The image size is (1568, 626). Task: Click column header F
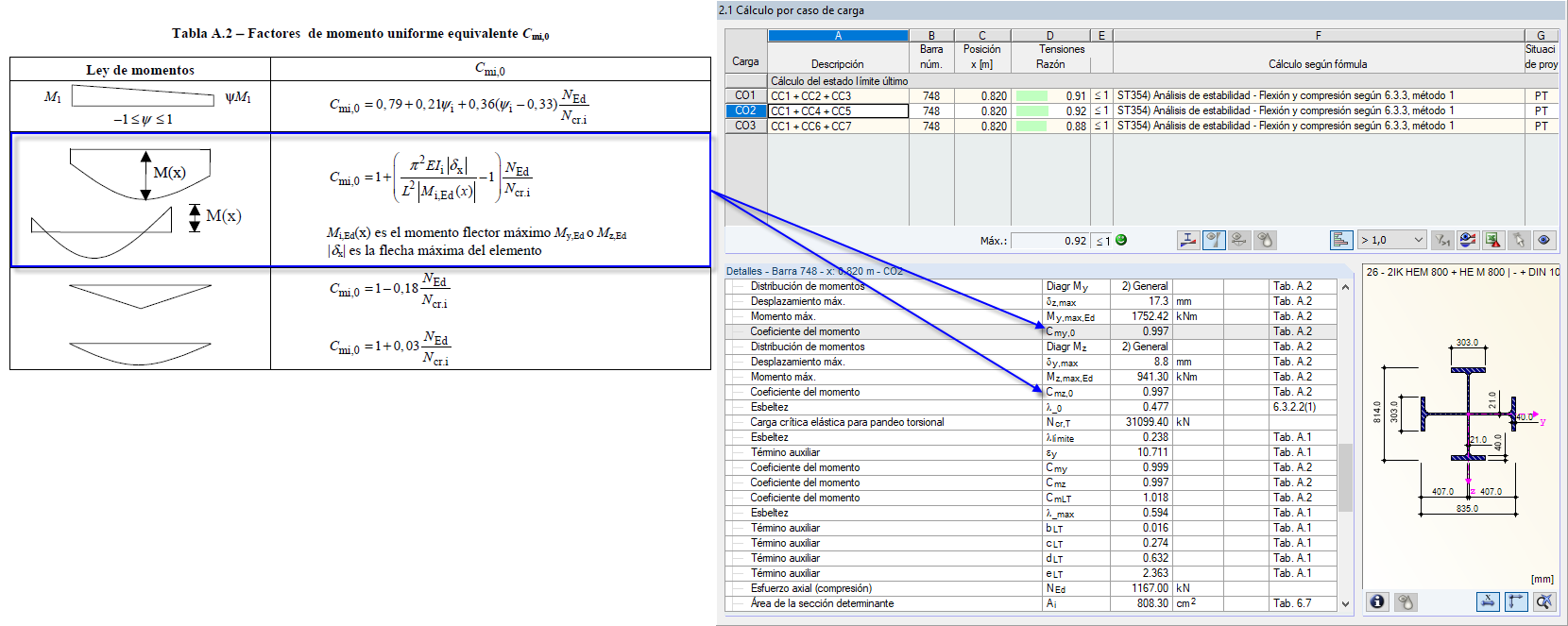coord(1318,36)
